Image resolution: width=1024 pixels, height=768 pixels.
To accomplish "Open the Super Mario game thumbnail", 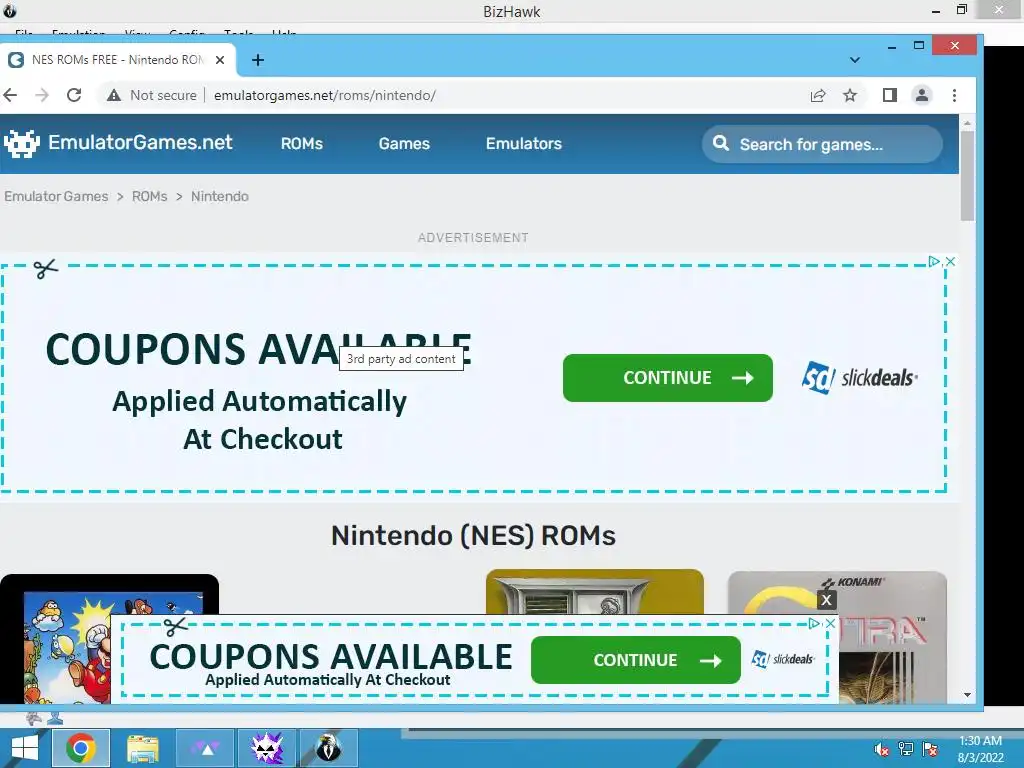I will 109,639.
